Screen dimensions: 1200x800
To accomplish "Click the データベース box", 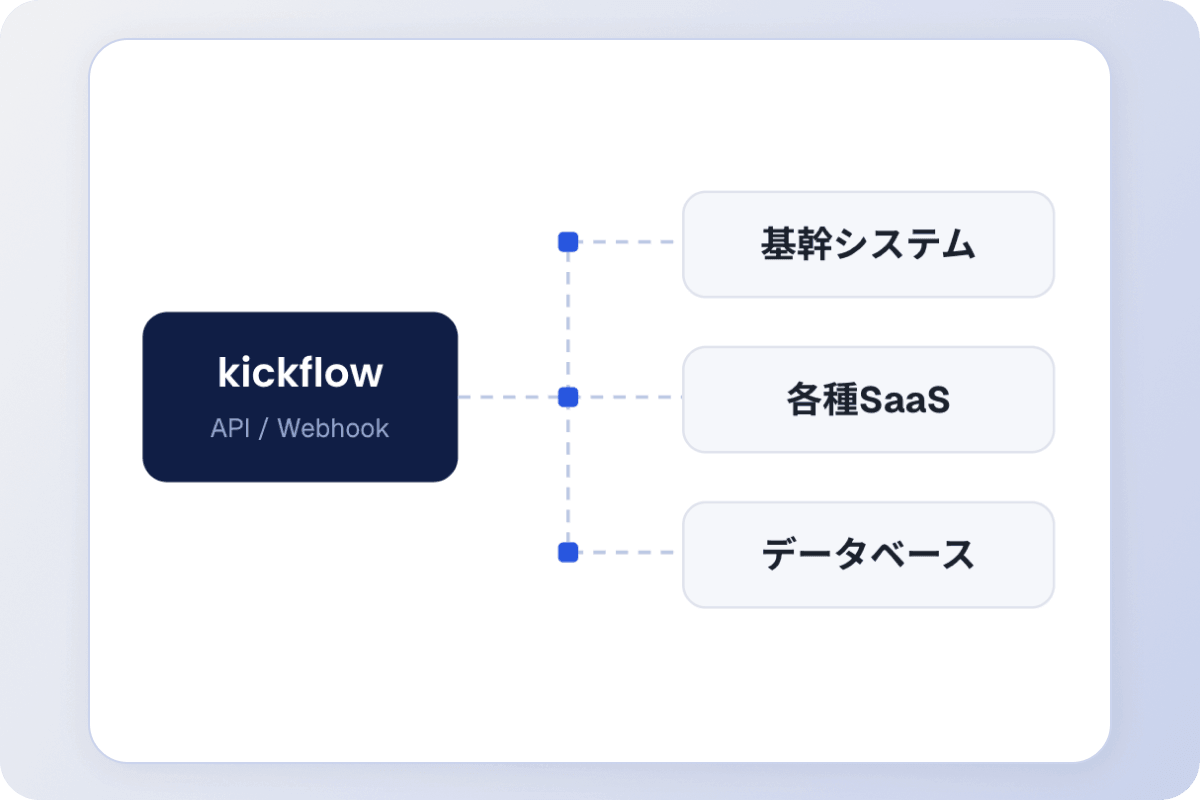I will click(x=868, y=555).
